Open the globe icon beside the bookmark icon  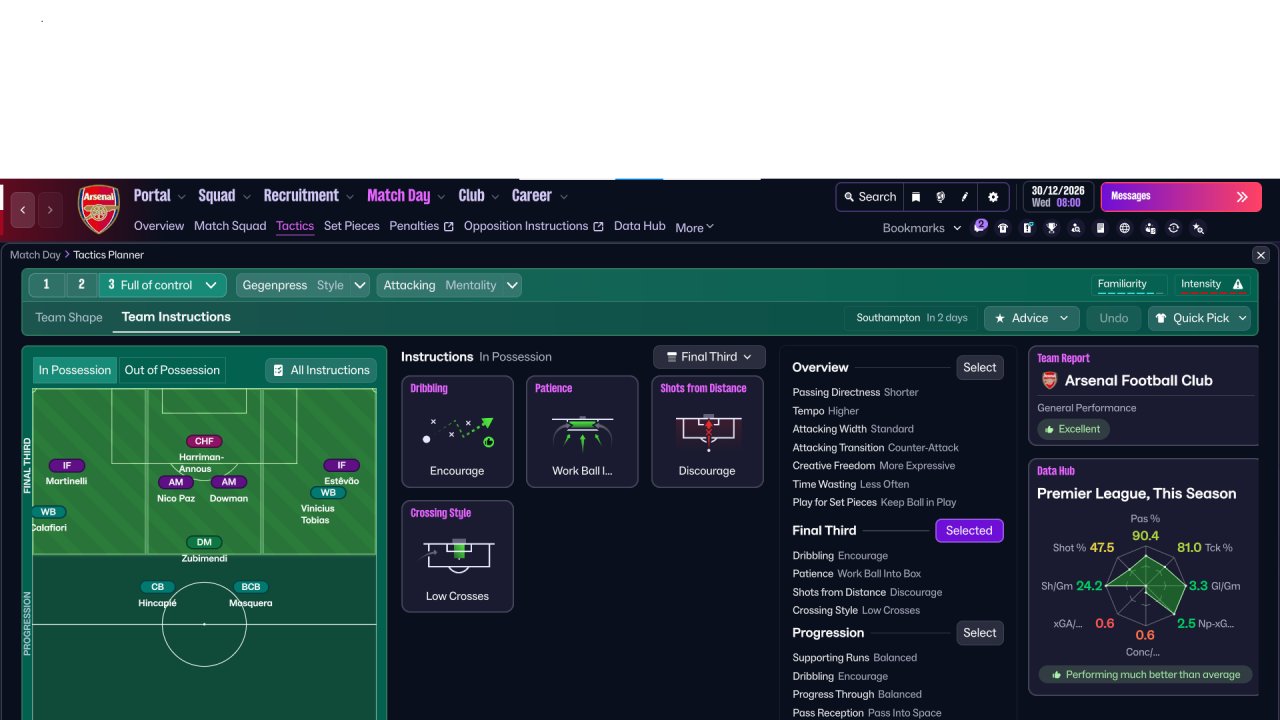tap(940, 197)
